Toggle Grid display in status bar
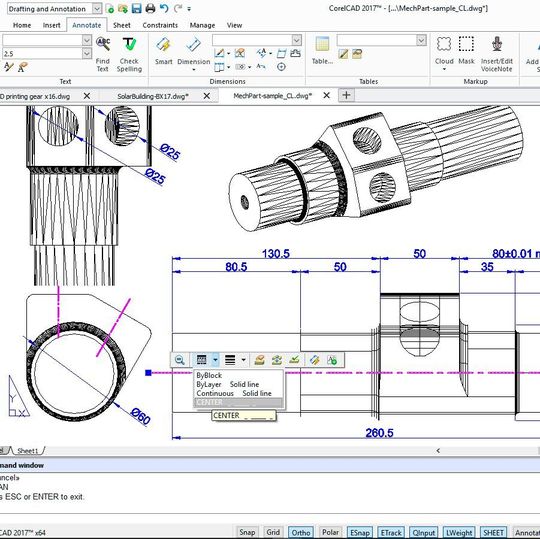Image resolution: width=540 pixels, height=539 pixels. (x=273, y=532)
